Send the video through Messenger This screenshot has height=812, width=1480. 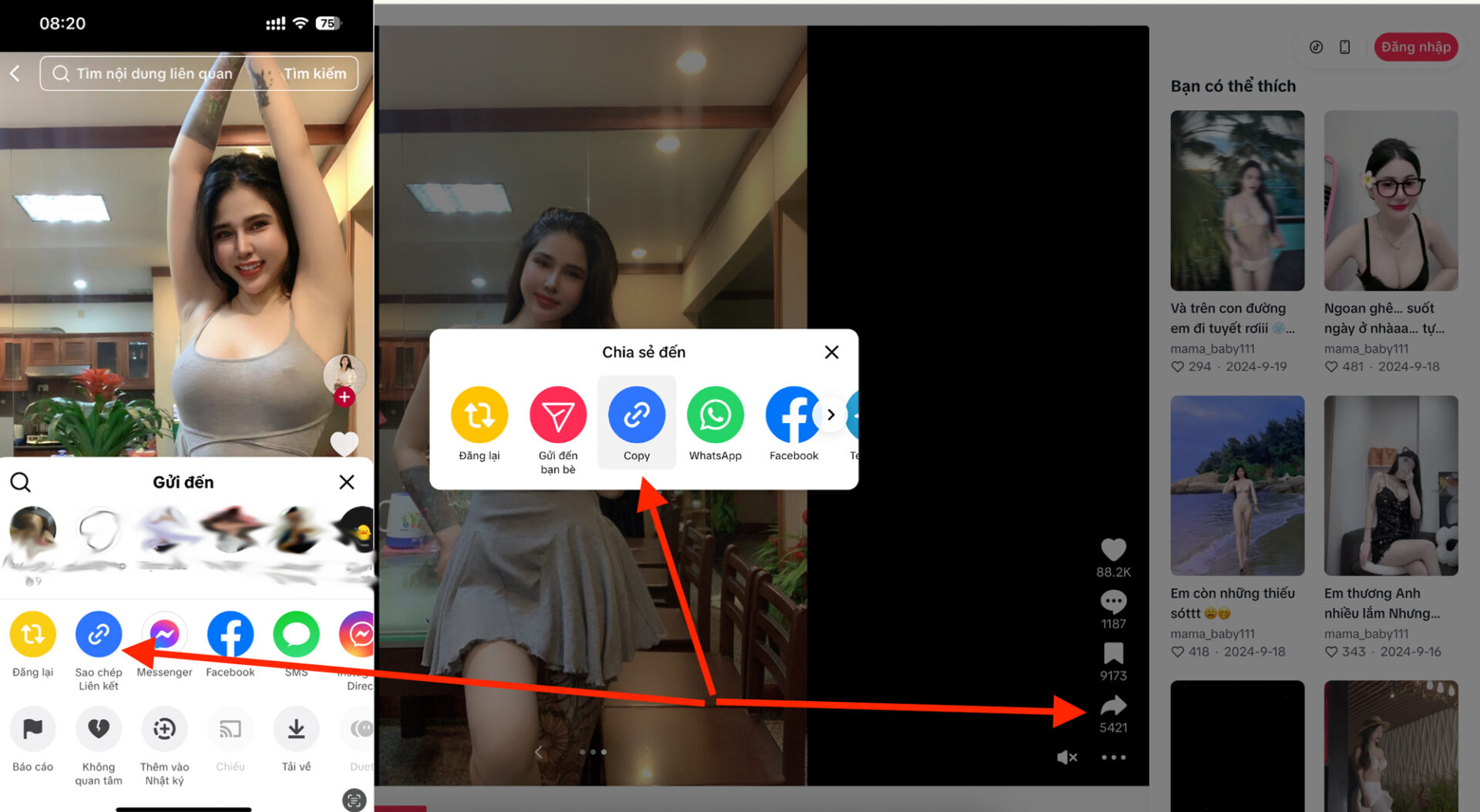tap(164, 634)
